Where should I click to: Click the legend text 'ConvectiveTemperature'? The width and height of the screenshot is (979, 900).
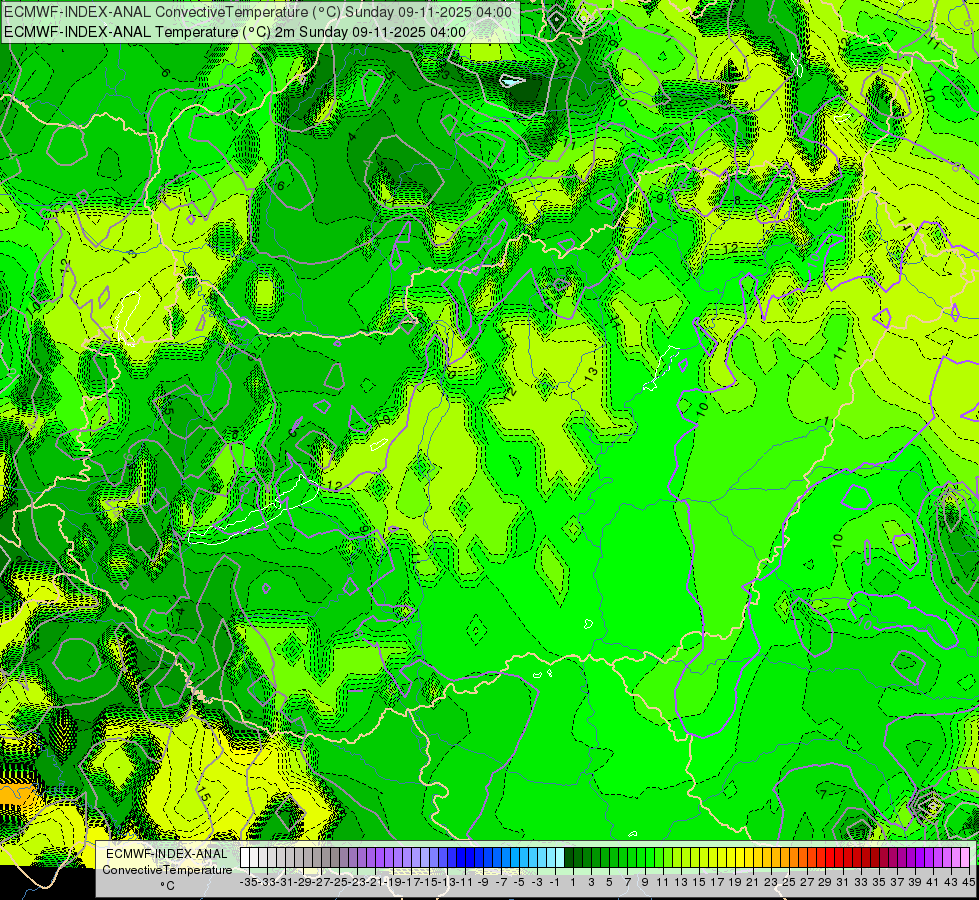(167, 869)
